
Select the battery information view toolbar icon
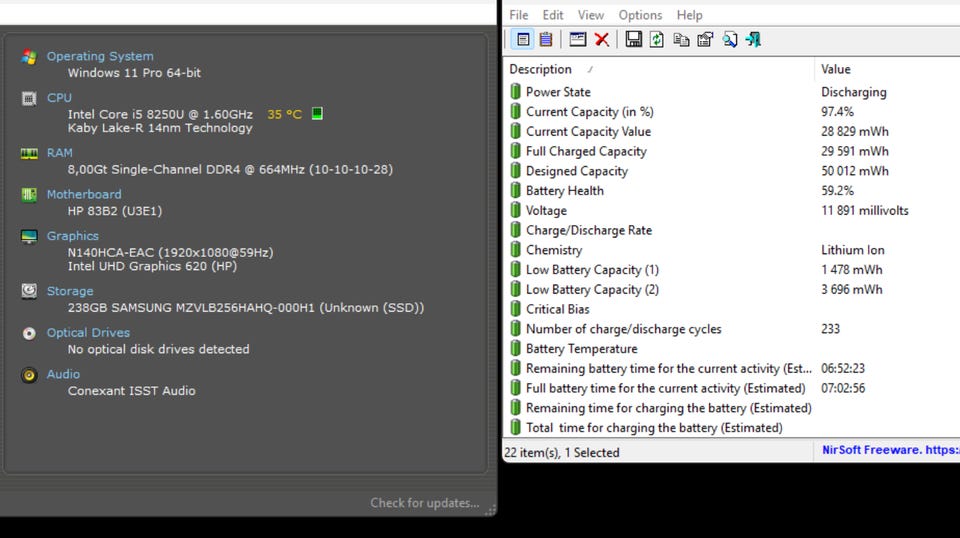(523, 40)
